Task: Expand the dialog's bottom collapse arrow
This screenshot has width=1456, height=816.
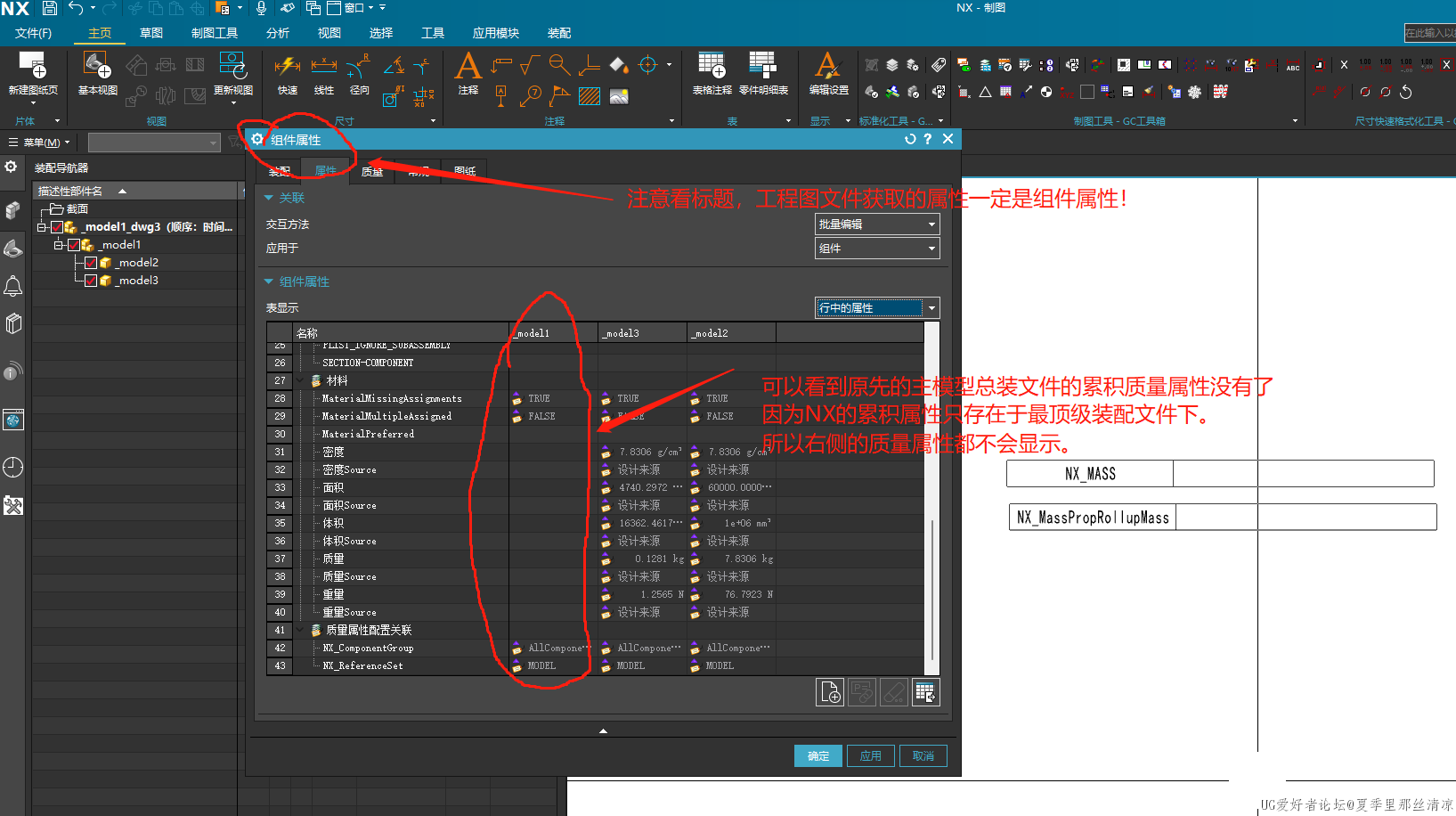Action: coord(603,730)
